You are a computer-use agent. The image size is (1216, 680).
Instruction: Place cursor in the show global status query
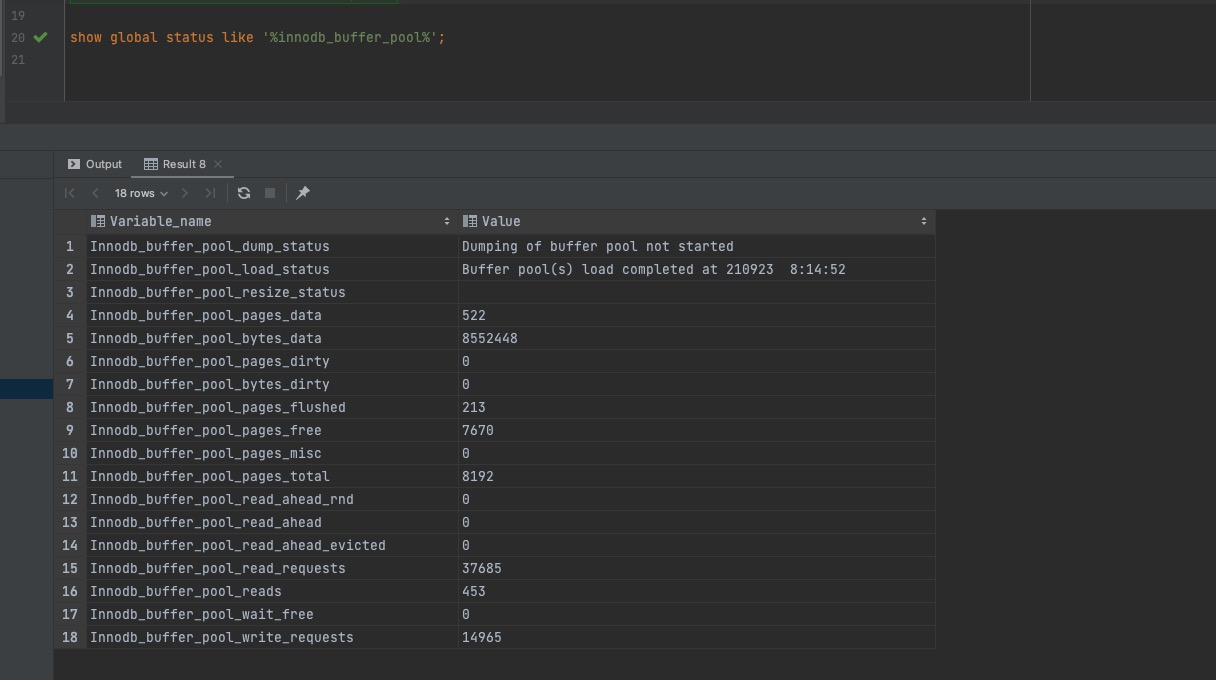tap(257, 37)
